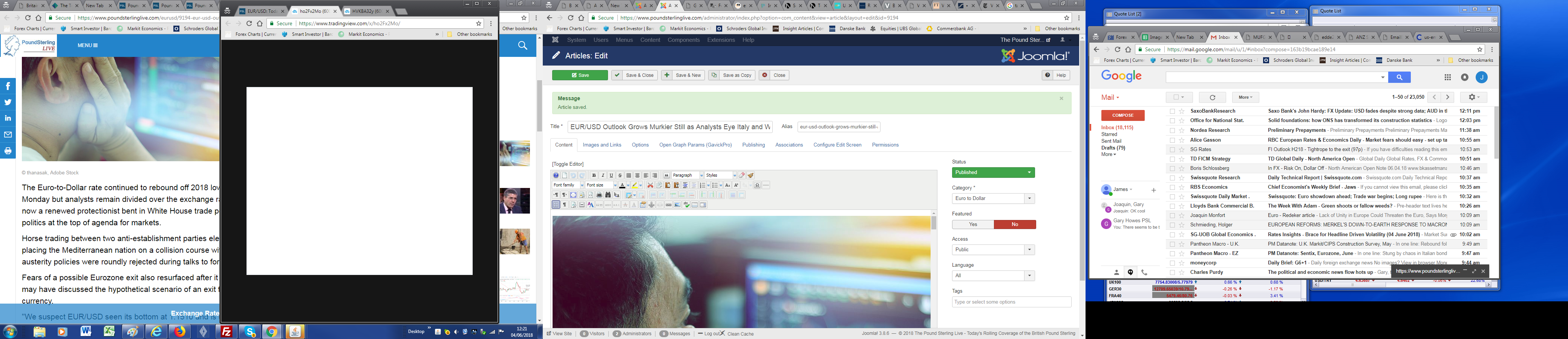Image resolution: width=1568 pixels, height=339 pixels.
Task: Click the yellow highlight color swatch
Action: coord(634,185)
